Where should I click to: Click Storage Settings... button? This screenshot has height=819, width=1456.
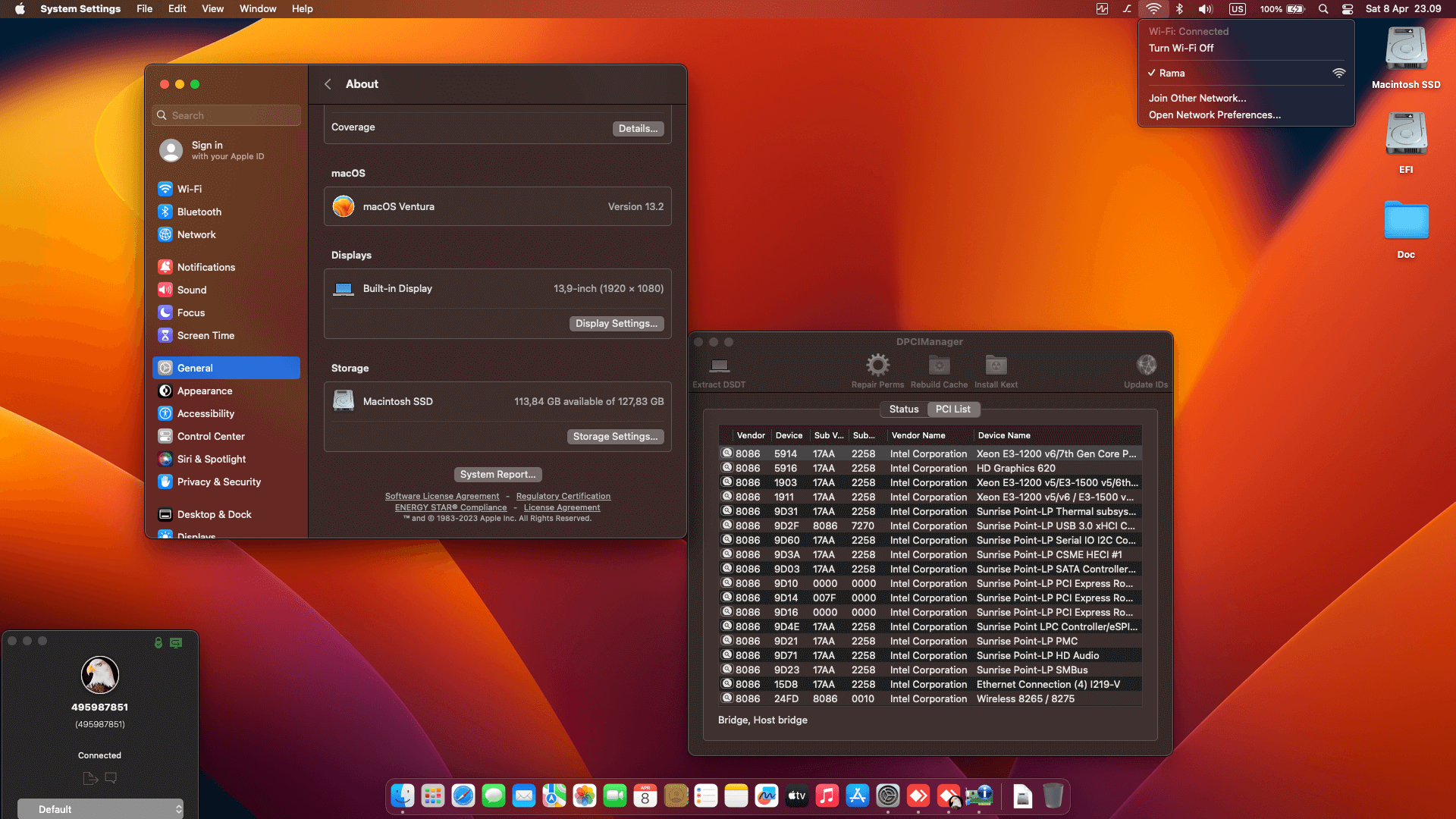click(615, 436)
